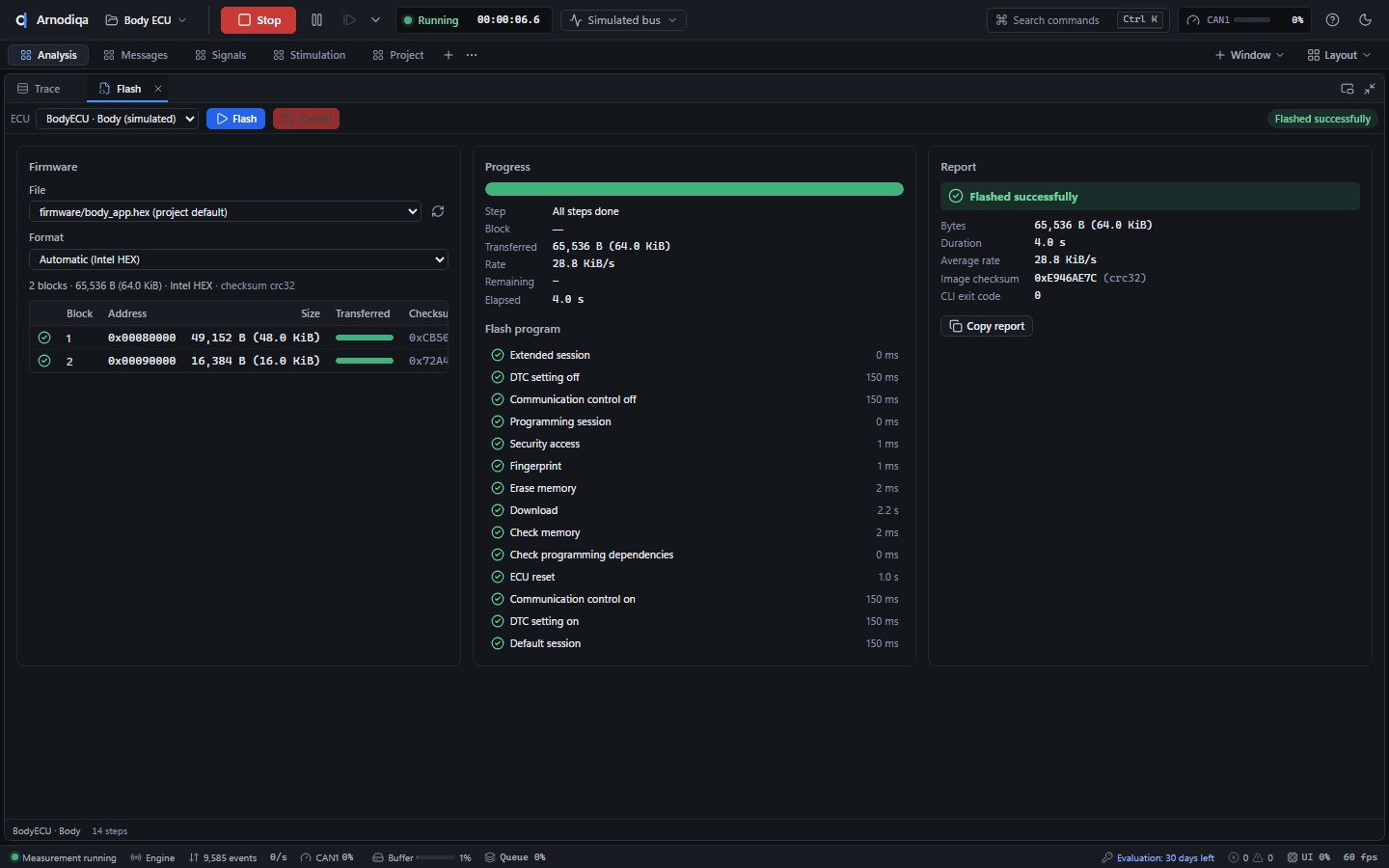1389x868 pixels.
Task: Click the step forward icon
Action: pos(349,20)
